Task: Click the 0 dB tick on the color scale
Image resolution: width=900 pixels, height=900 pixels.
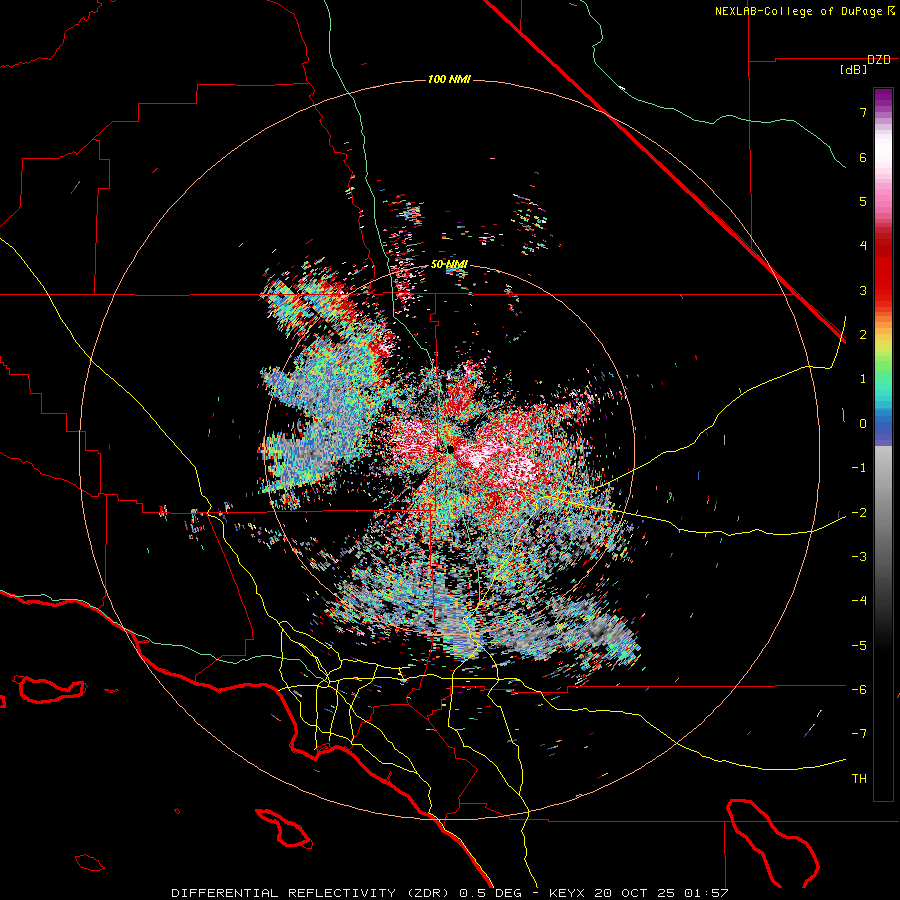Action: click(x=863, y=424)
